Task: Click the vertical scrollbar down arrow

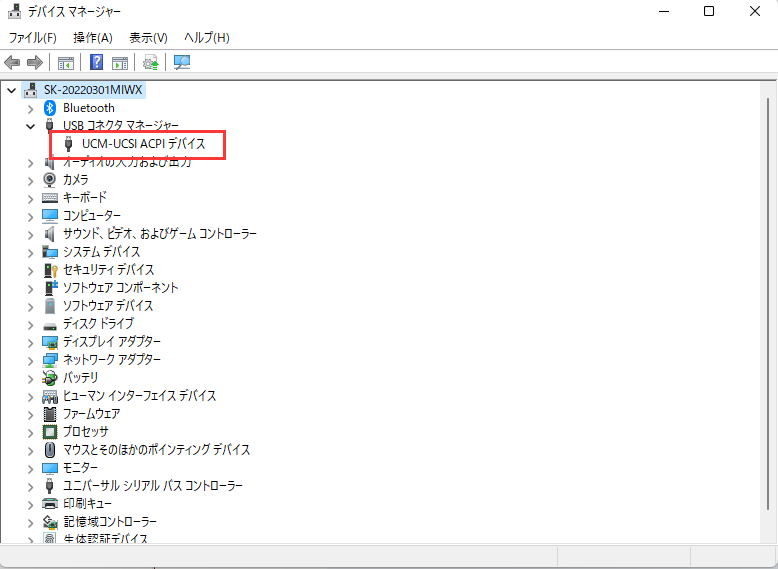Action: [768, 535]
